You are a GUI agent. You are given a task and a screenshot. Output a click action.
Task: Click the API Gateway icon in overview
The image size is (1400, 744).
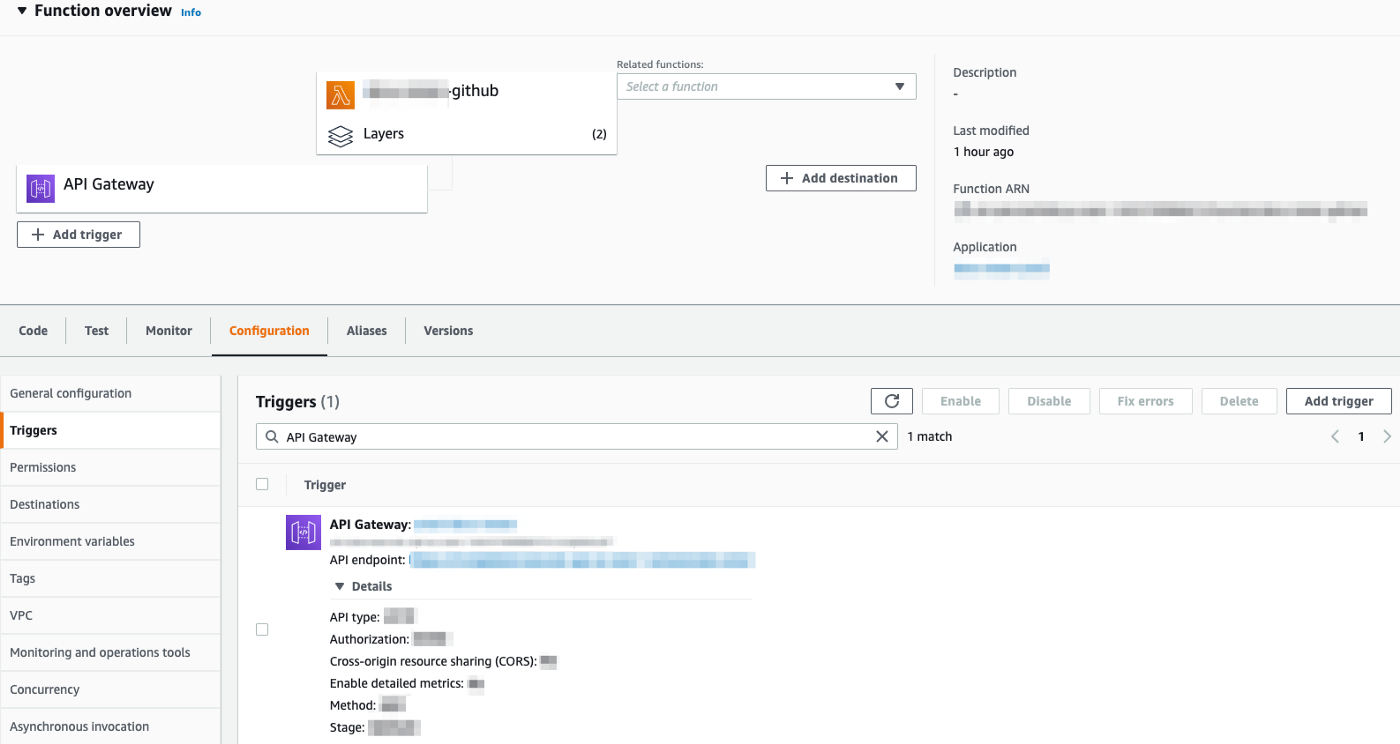point(41,188)
